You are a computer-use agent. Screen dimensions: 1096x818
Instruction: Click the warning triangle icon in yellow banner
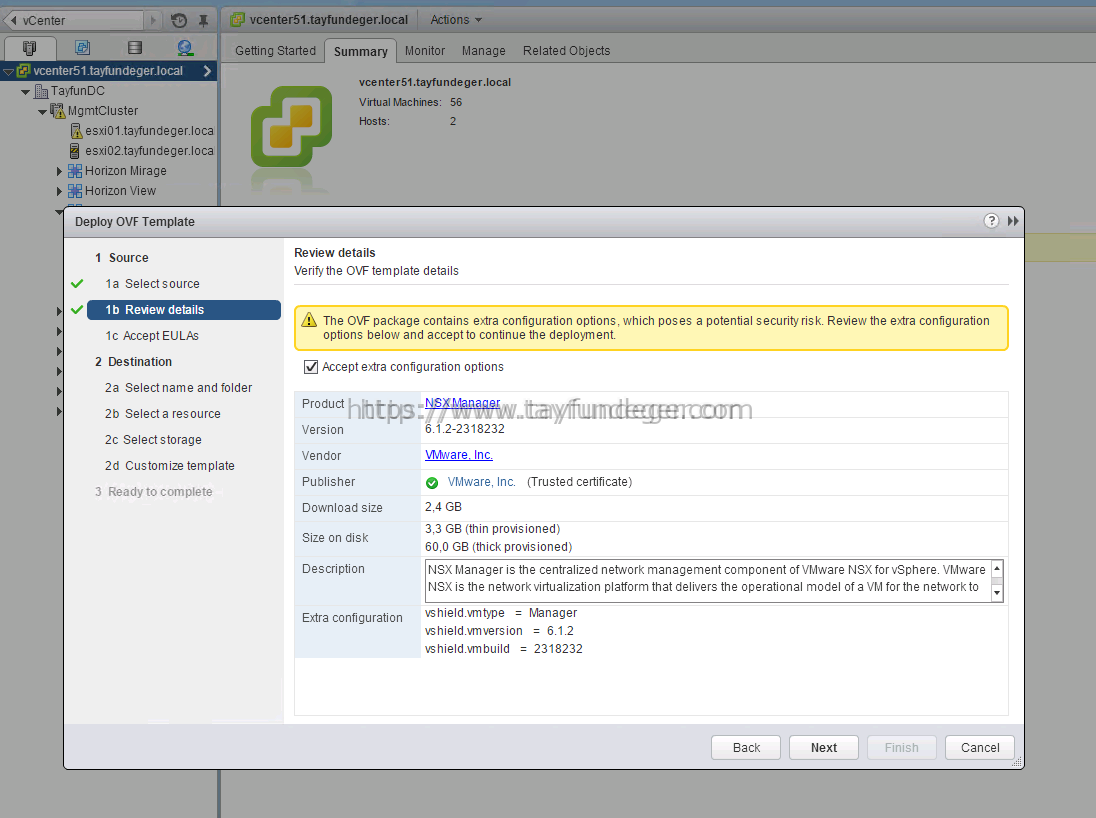tap(309, 321)
